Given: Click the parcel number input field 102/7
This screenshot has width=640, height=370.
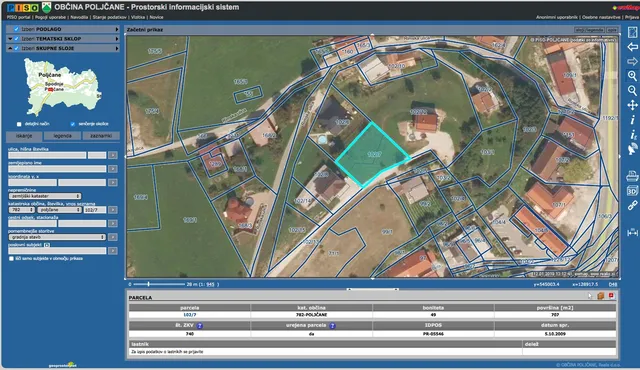Looking at the screenshot, I should (x=95, y=210).
